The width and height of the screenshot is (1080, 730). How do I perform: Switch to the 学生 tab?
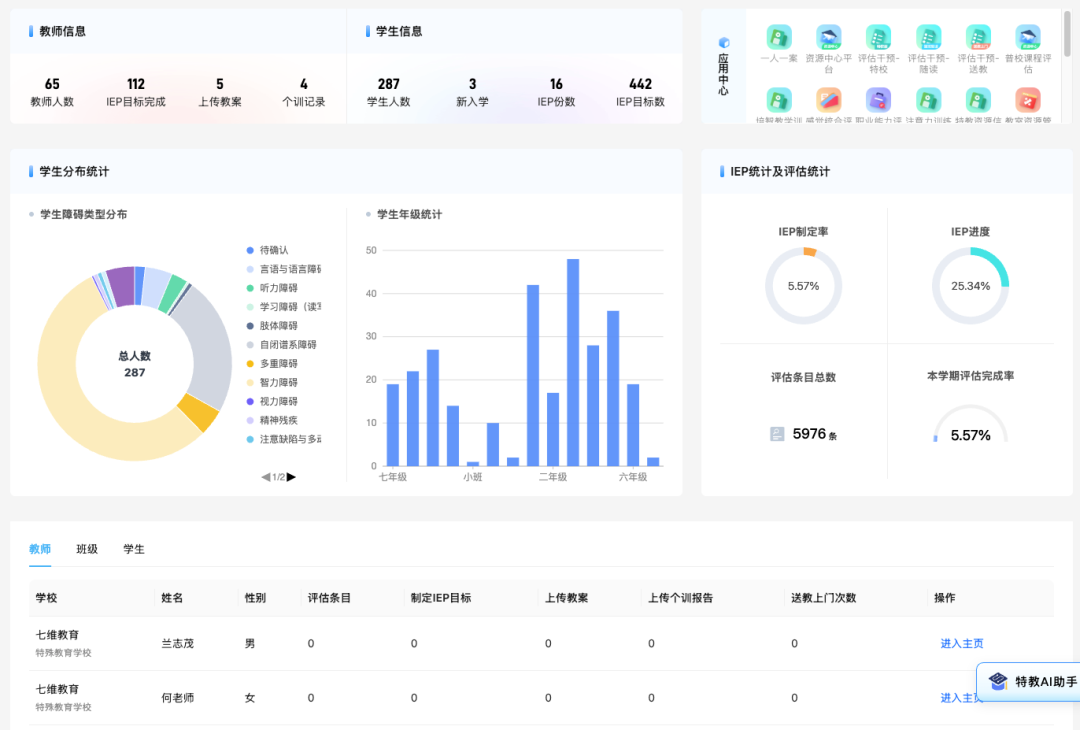tap(134, 549)
